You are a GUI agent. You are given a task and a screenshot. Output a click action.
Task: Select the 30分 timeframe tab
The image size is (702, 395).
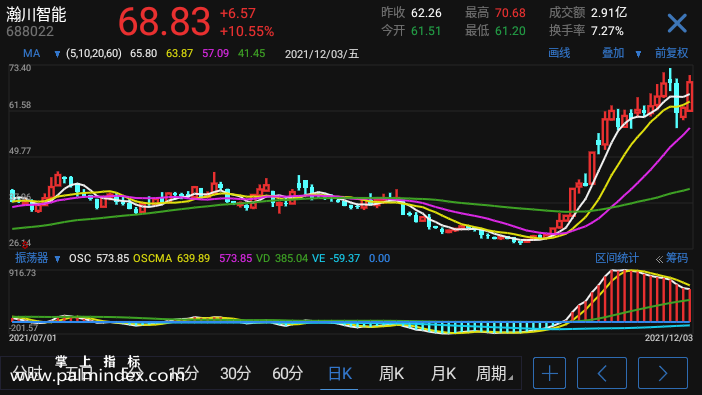(x=235, y=373)
